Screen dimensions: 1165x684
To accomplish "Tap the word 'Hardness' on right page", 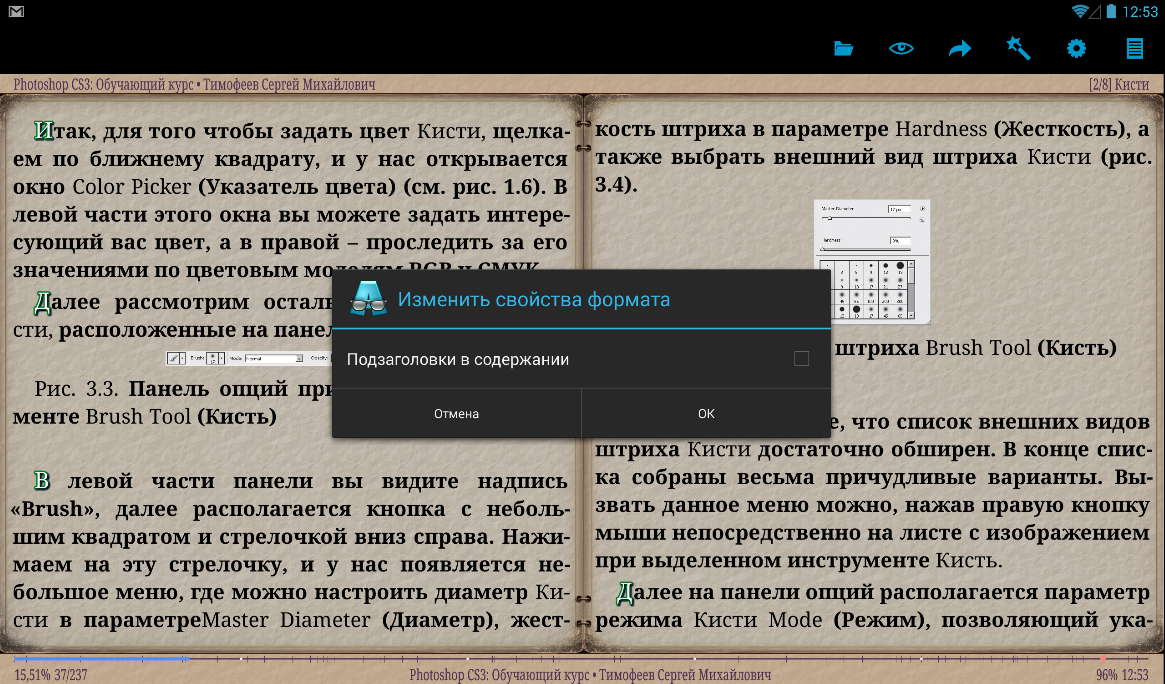I will point(941,129).
